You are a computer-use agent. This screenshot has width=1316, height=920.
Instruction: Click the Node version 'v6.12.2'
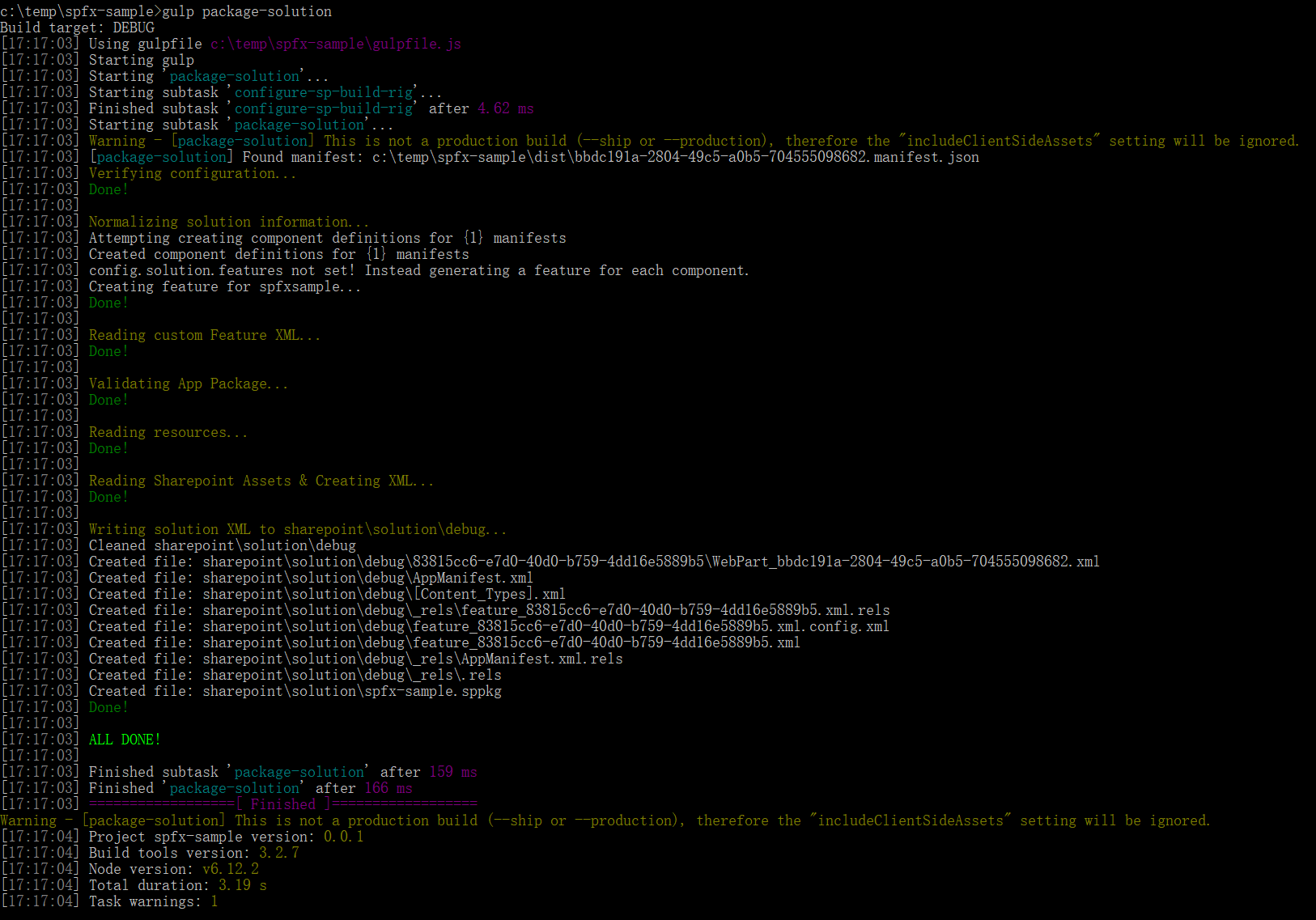(230, 869)
